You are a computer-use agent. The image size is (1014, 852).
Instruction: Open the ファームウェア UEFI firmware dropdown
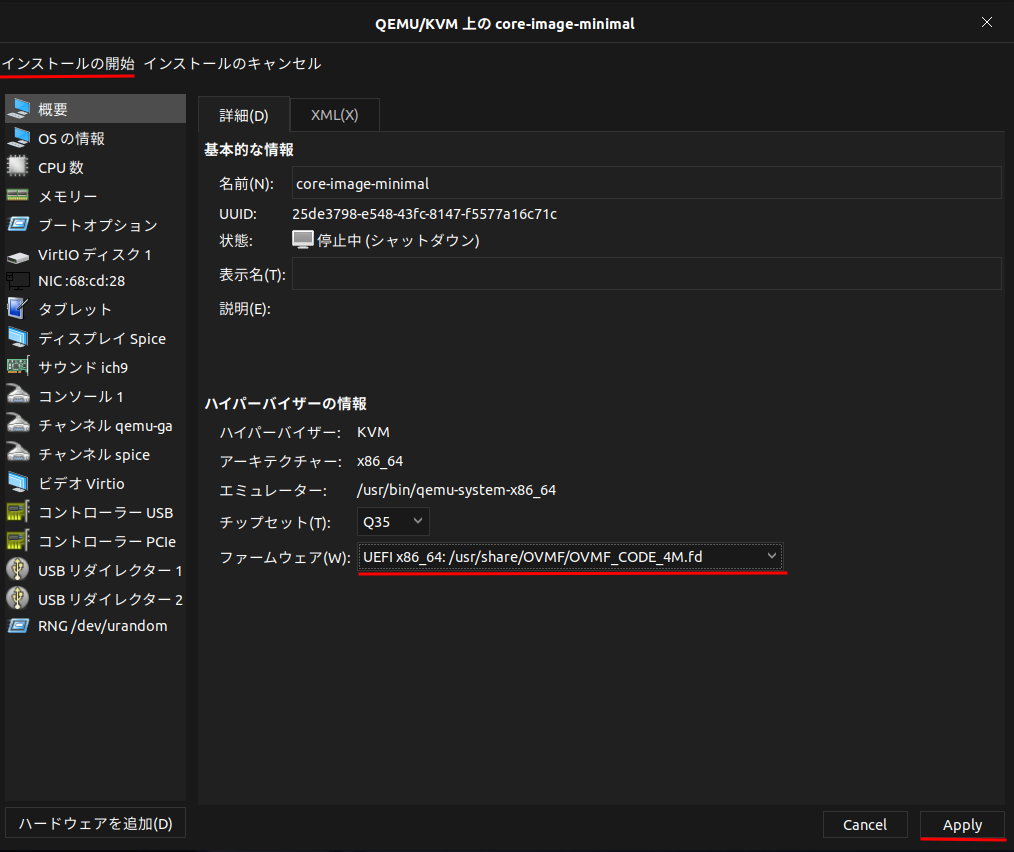pos(570,557)
